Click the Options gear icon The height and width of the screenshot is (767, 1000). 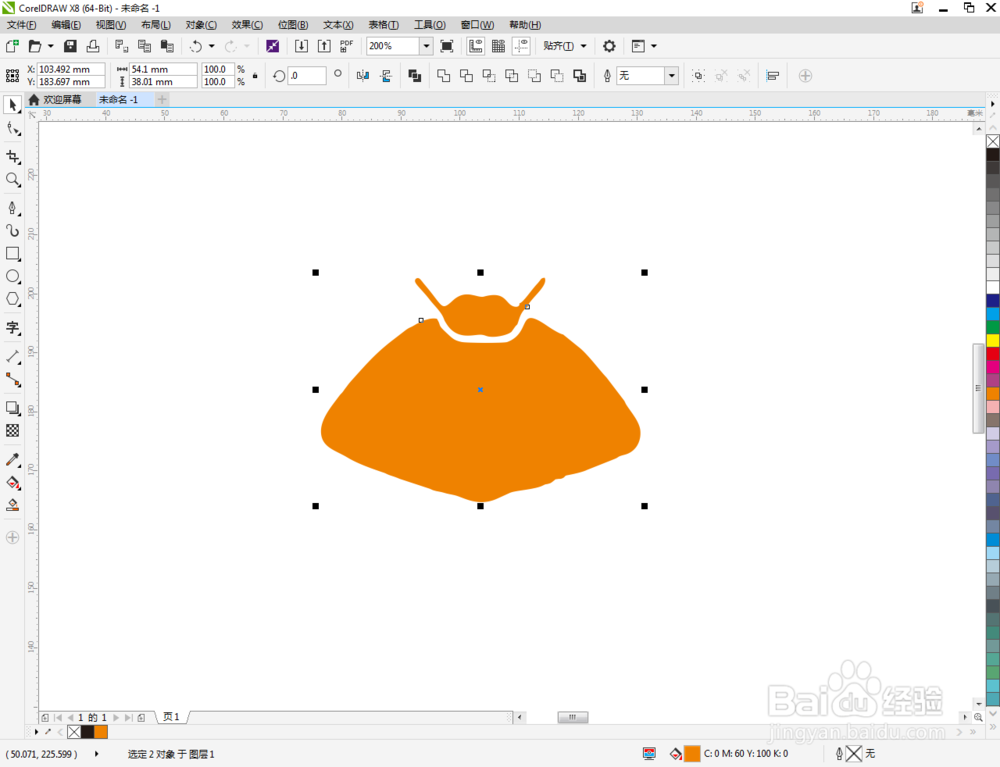coord(609,46)
